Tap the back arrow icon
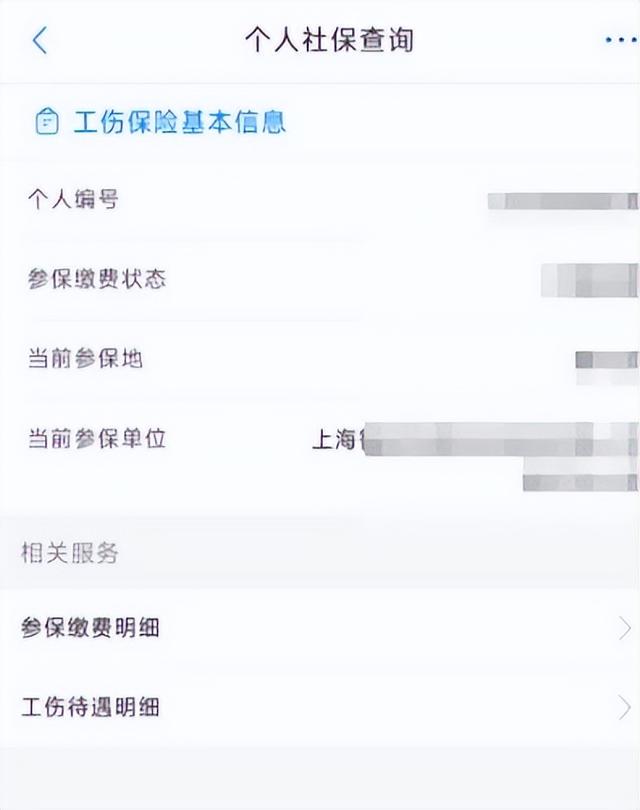Viewport: 640px width, 810px height. [40, 41]
